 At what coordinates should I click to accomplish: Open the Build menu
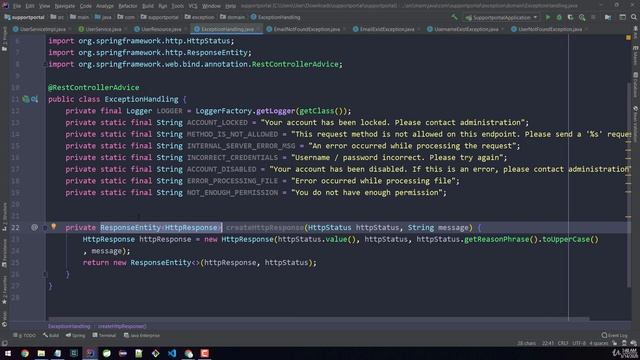[148, 6]
